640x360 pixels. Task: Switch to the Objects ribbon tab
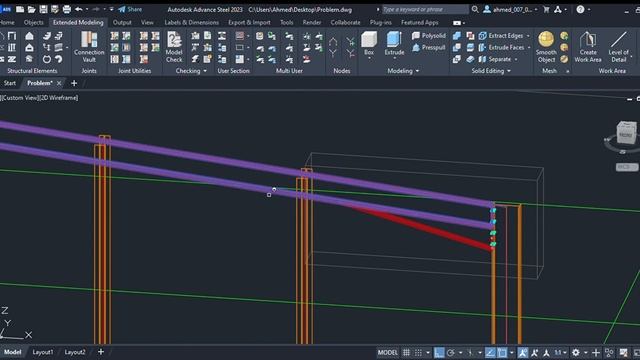[x=33, y=22]
